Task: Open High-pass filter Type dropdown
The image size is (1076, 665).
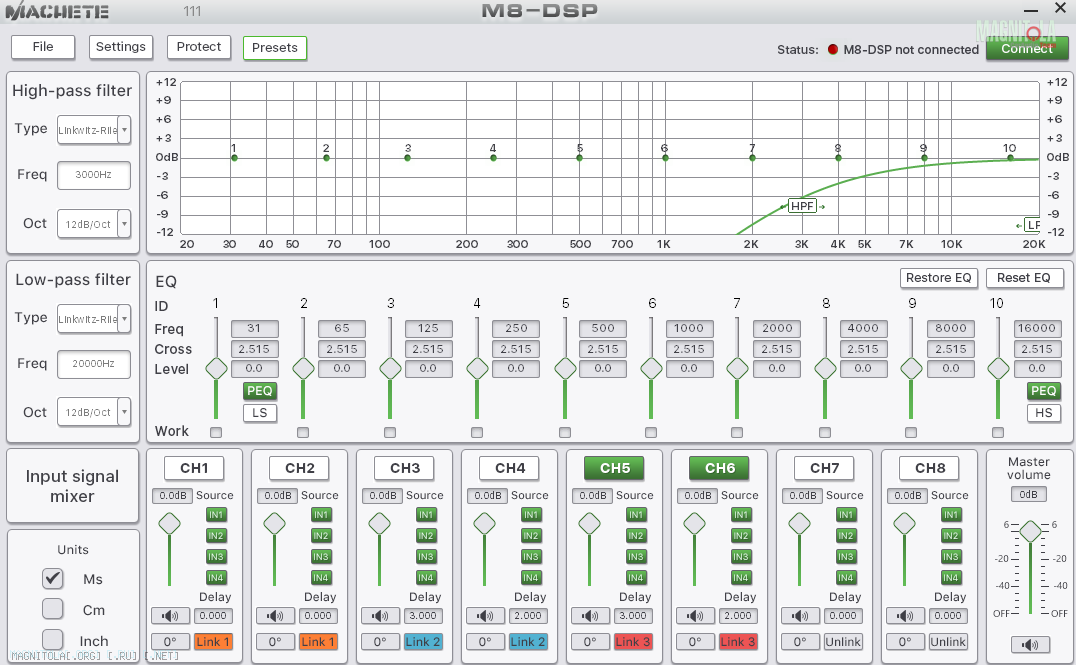Action: pyautogui.click(x=124, y=130)
